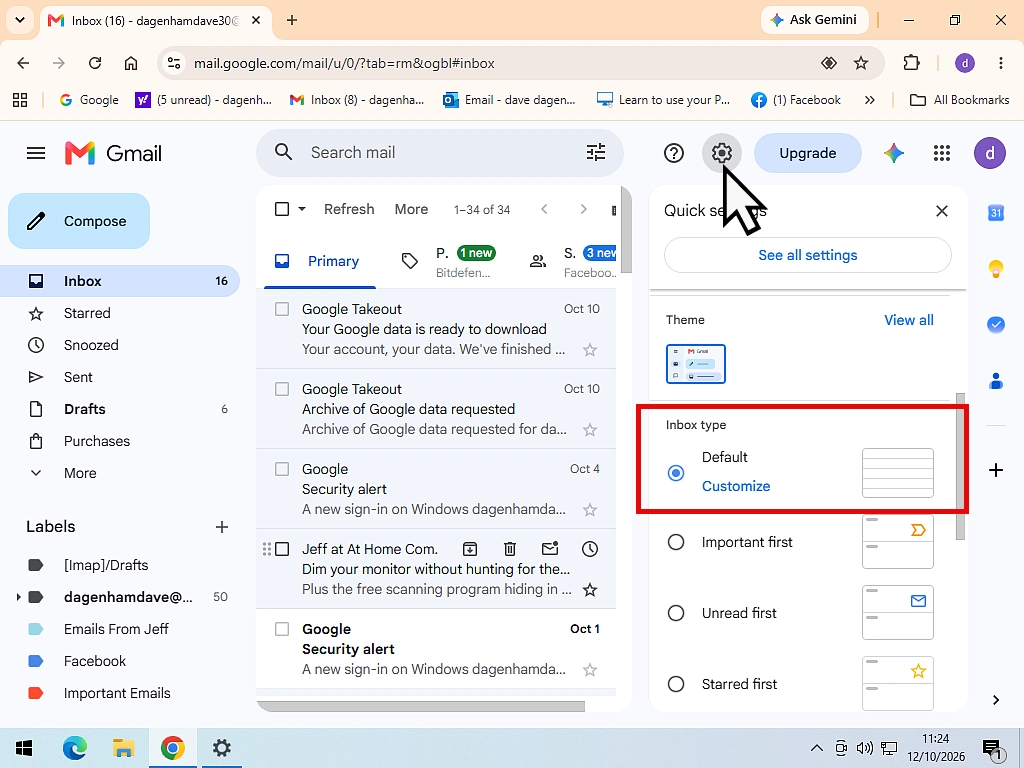Show search options filter icon
This screenshot has width=1024, height=768.
(x=596, y=153)
